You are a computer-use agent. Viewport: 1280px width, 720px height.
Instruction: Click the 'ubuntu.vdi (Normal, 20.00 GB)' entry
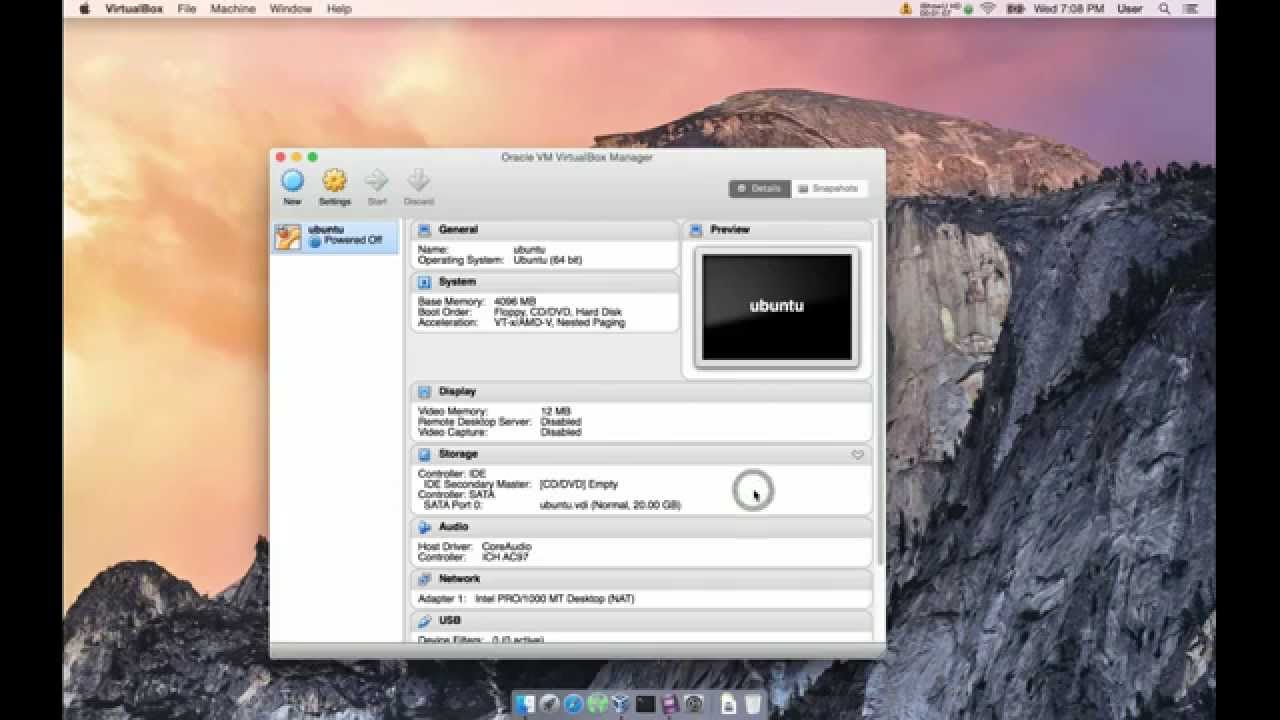(610, 505)
